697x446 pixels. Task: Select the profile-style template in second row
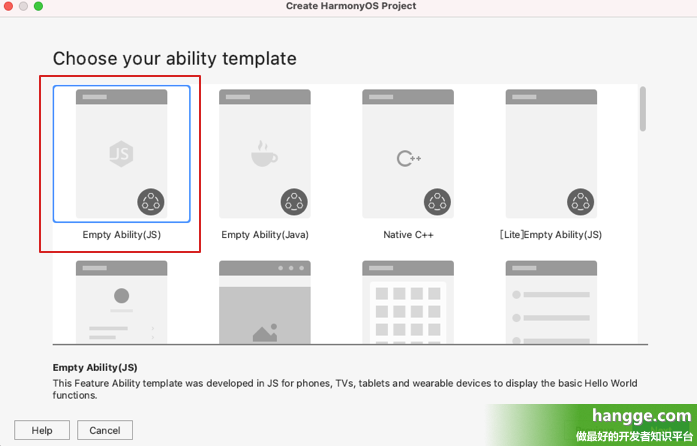tap(121, 302)
